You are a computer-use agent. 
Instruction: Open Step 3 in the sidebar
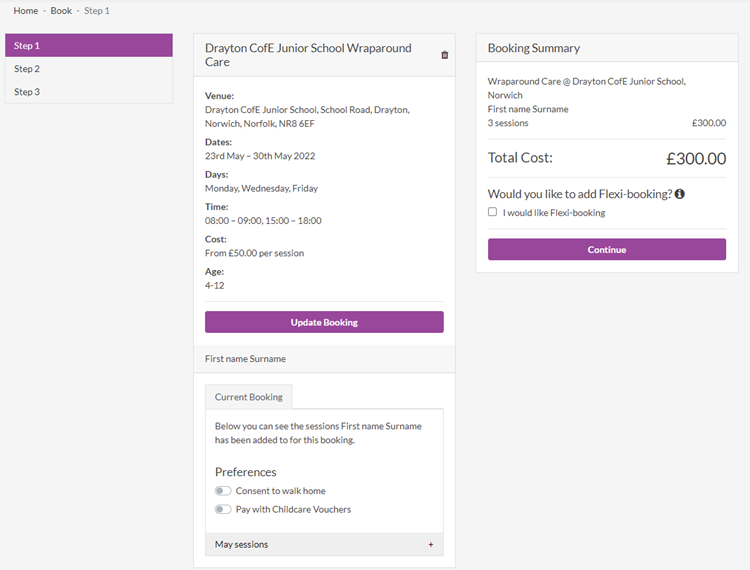(x=89, y=92)
